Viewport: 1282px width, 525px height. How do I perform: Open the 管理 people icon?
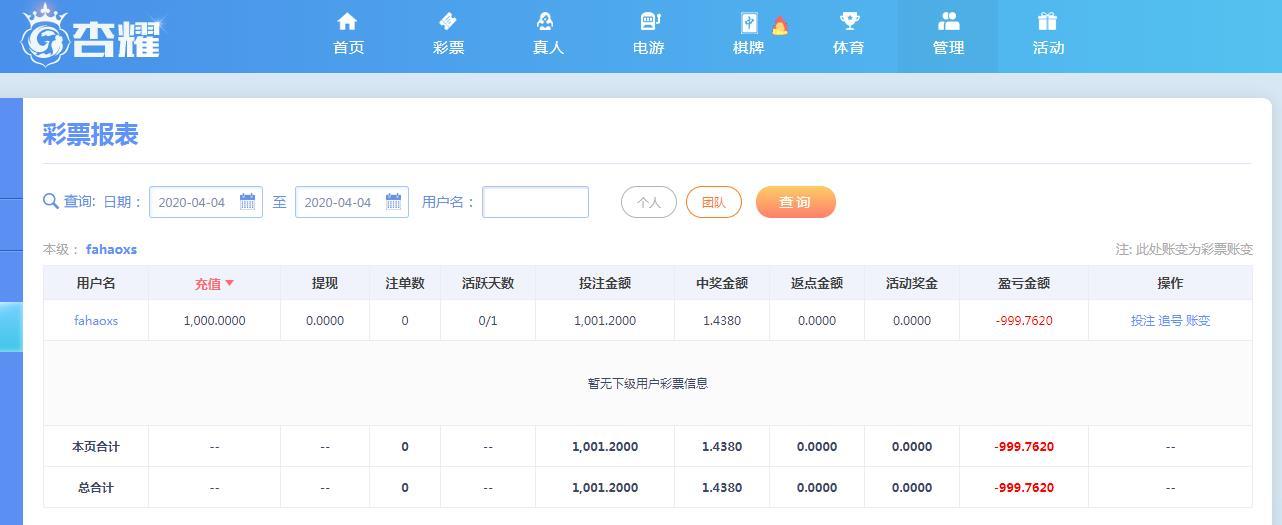coord(948,21)
